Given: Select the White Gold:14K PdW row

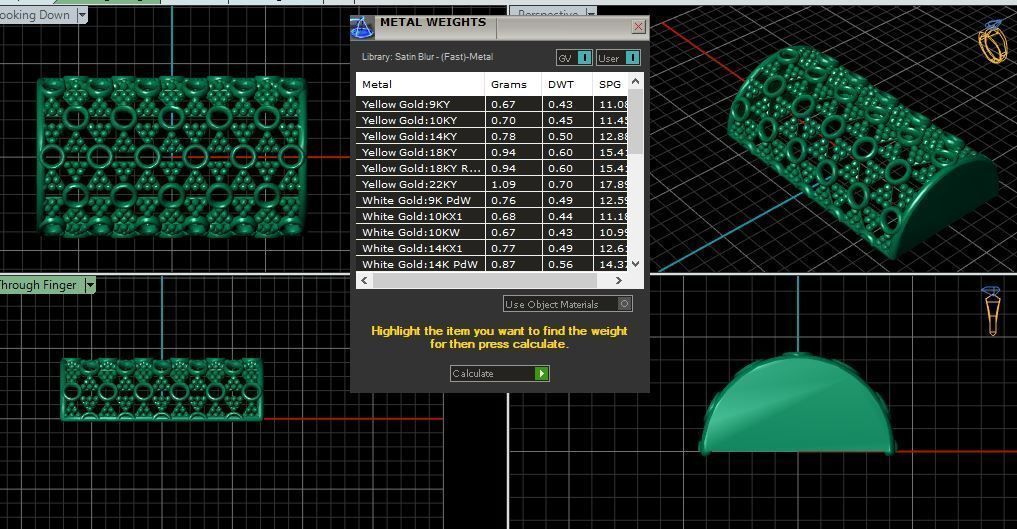Looking at the screenshot, I should pyautogui.click(x=492, y=264).
